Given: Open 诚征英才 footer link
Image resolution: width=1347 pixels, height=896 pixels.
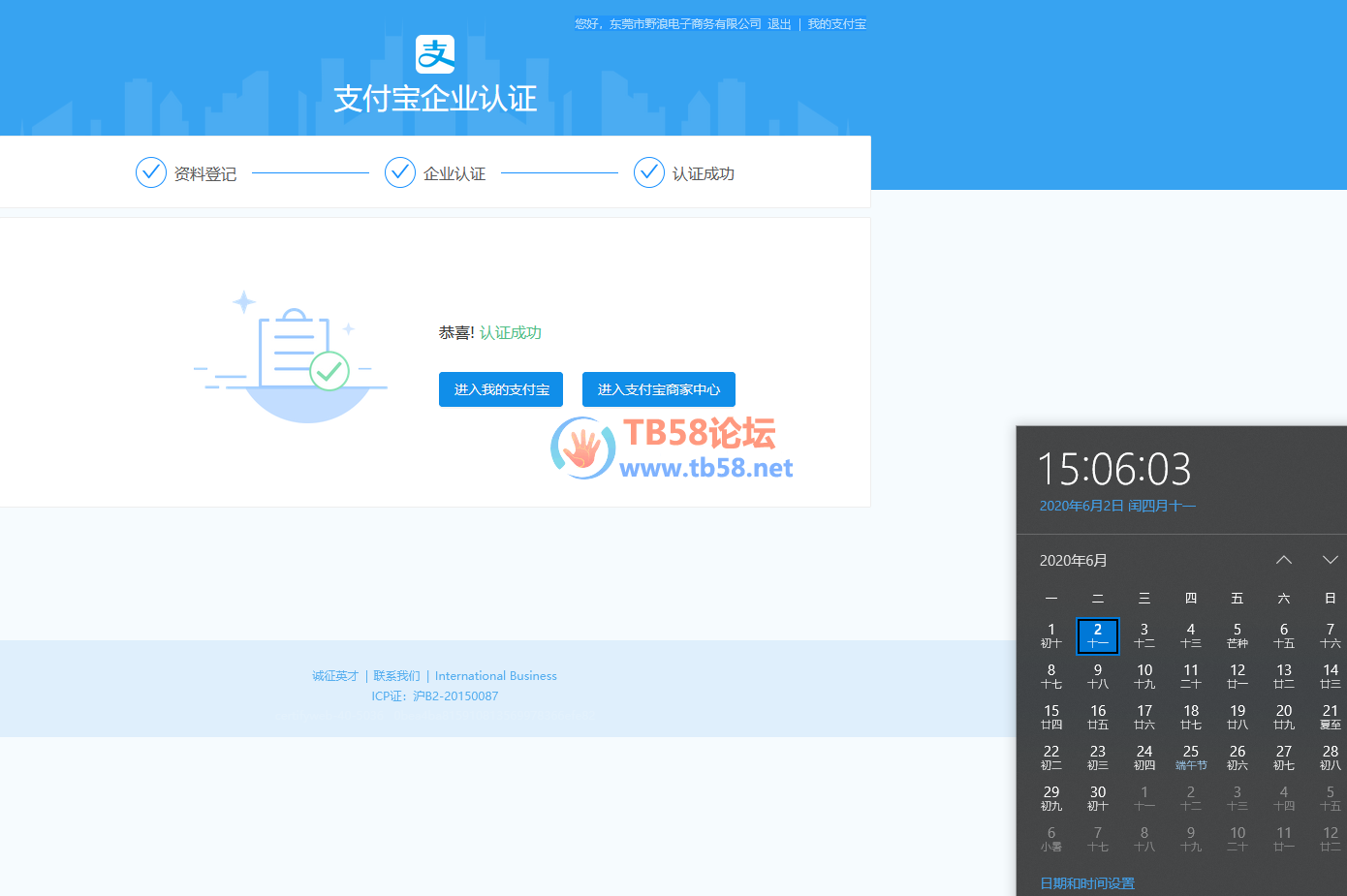Looking at the screenshot, I should pyautogui.click(x=335, y=676).
